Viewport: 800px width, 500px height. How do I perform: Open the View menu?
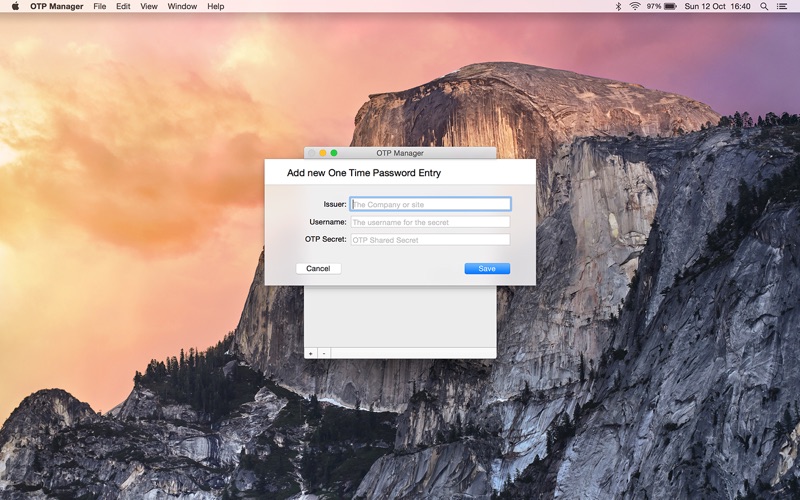(149, 6)
